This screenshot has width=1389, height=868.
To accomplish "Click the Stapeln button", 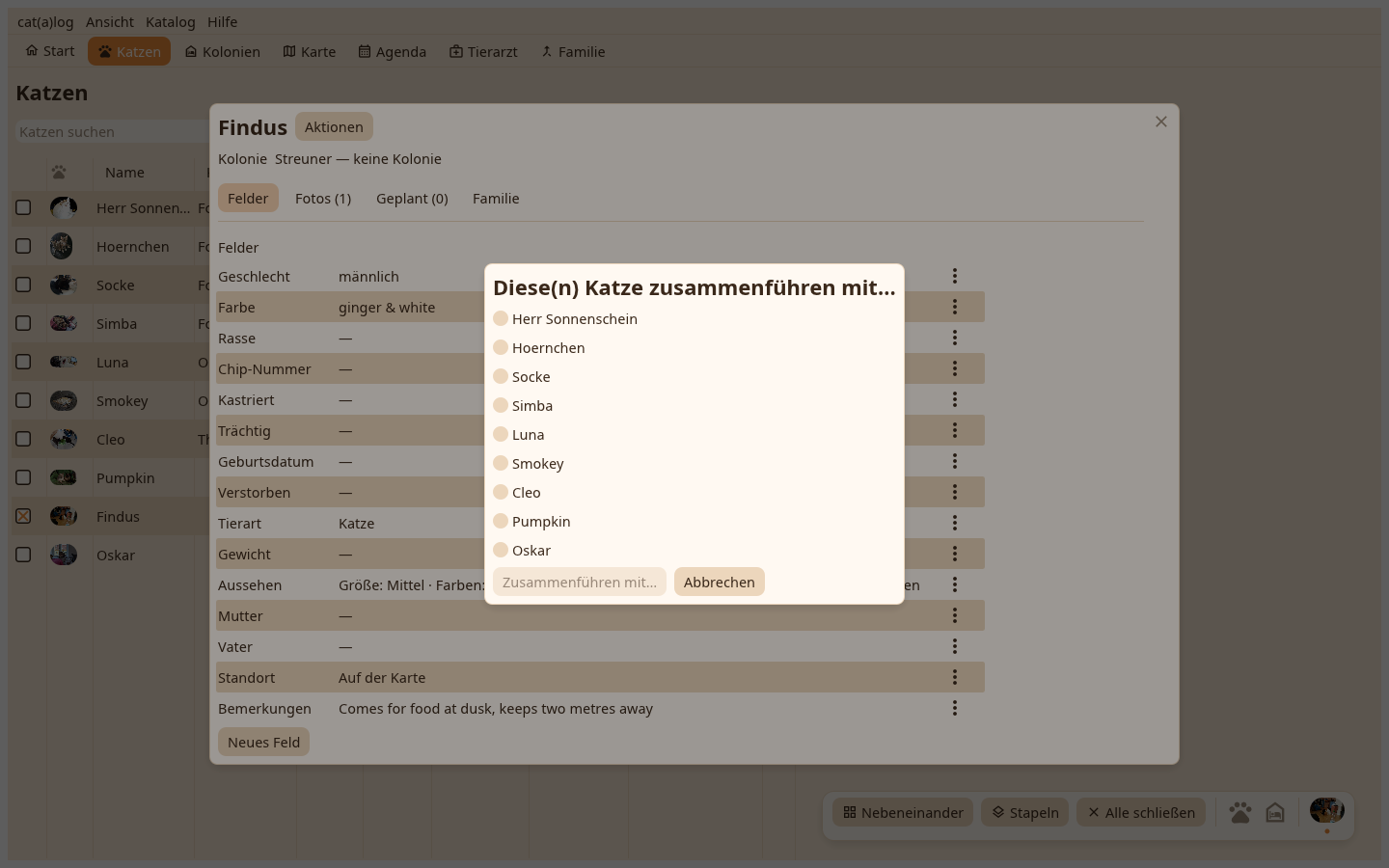I will 1025,812.
